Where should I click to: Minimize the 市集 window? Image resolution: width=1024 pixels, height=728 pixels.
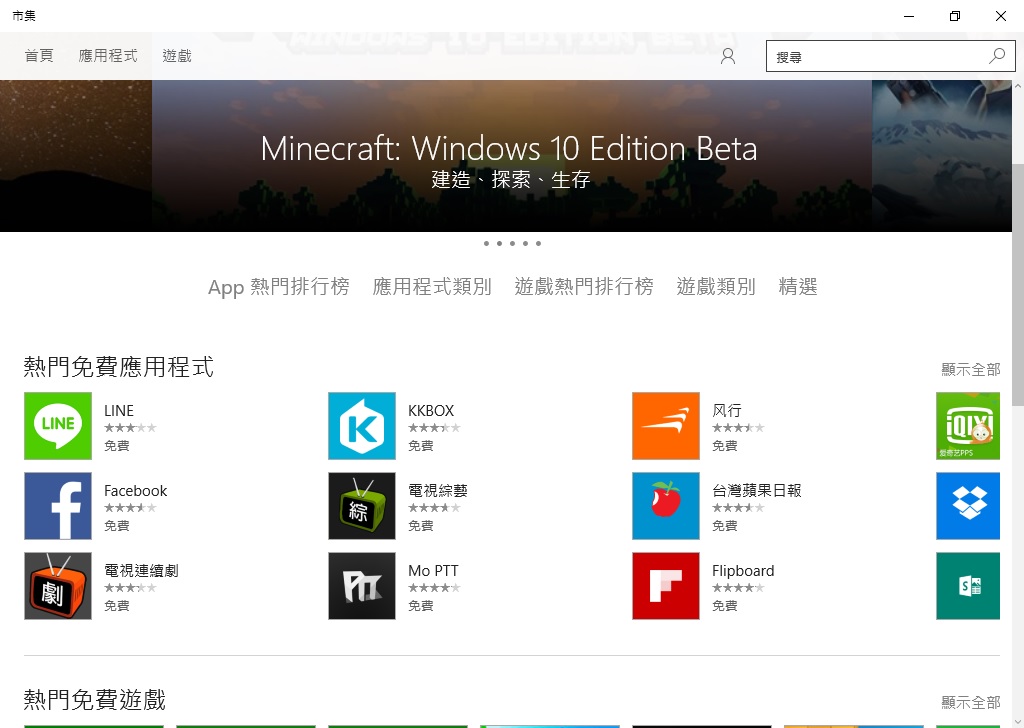(x=909, y=16)
